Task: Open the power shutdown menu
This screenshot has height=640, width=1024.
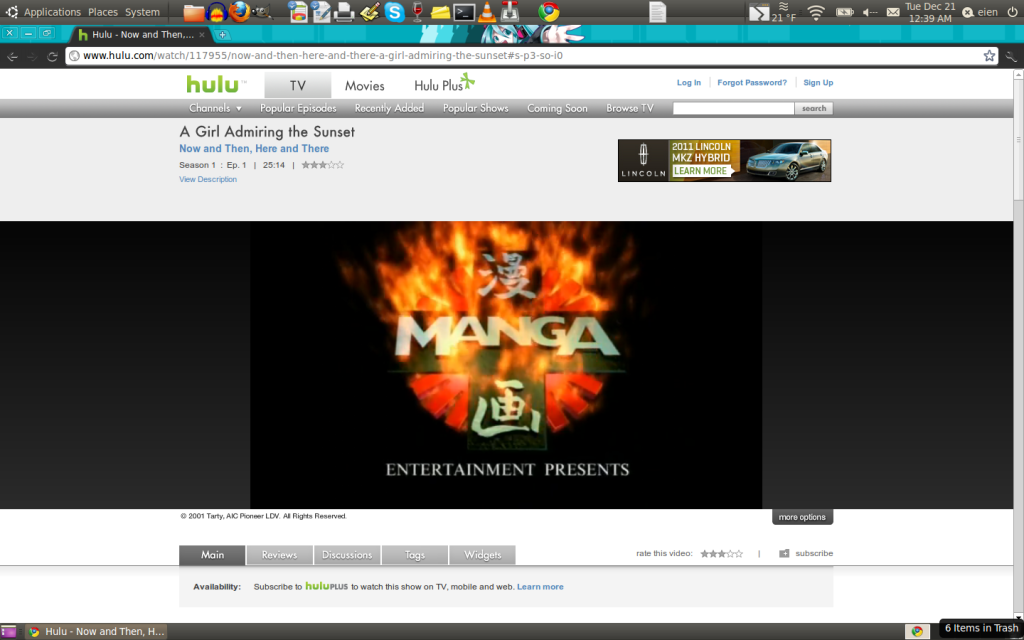Action: click(1012, 12)
